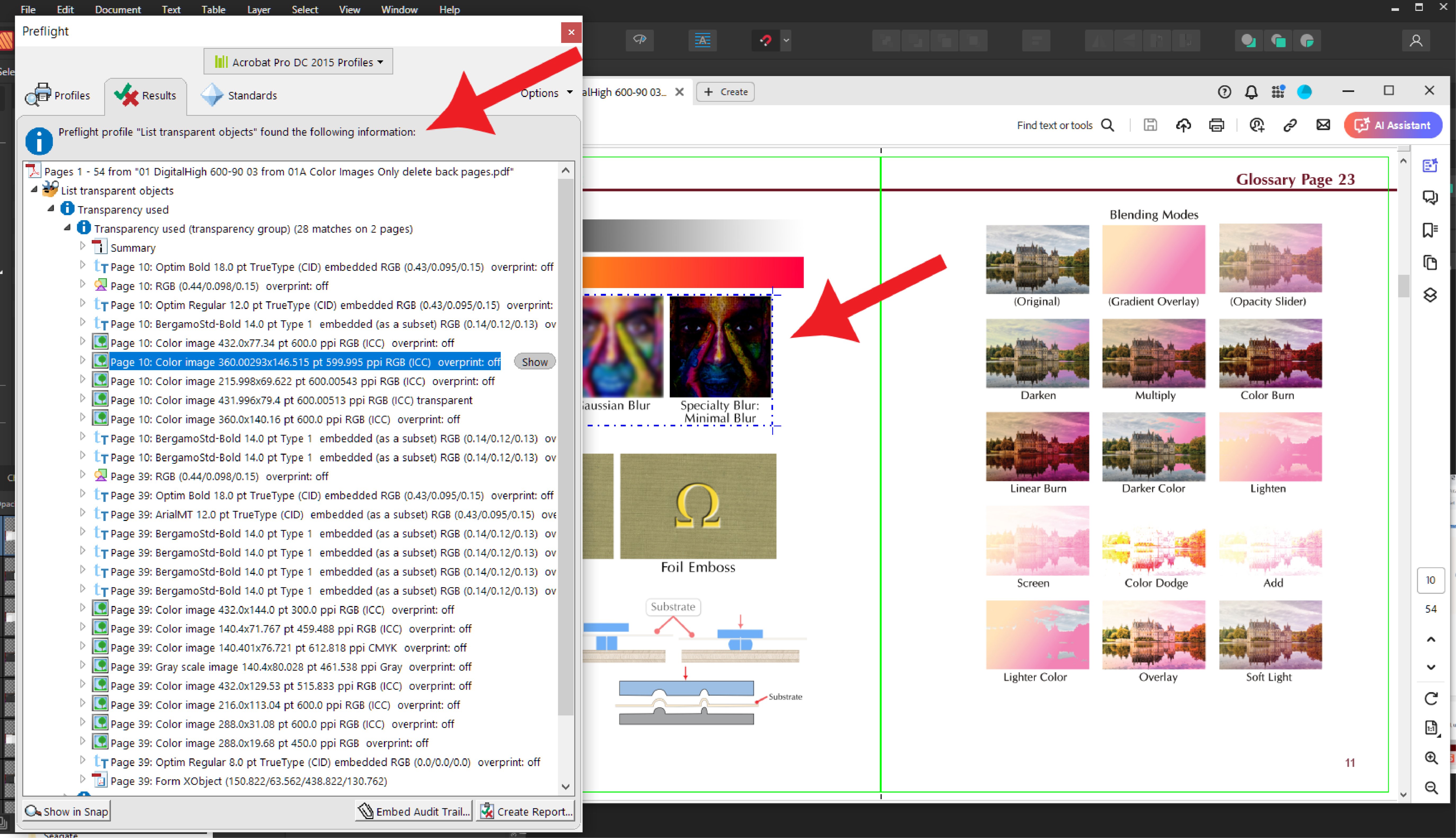1456x838 pixels.
Task: Open the Window menu
Action: 399,9
